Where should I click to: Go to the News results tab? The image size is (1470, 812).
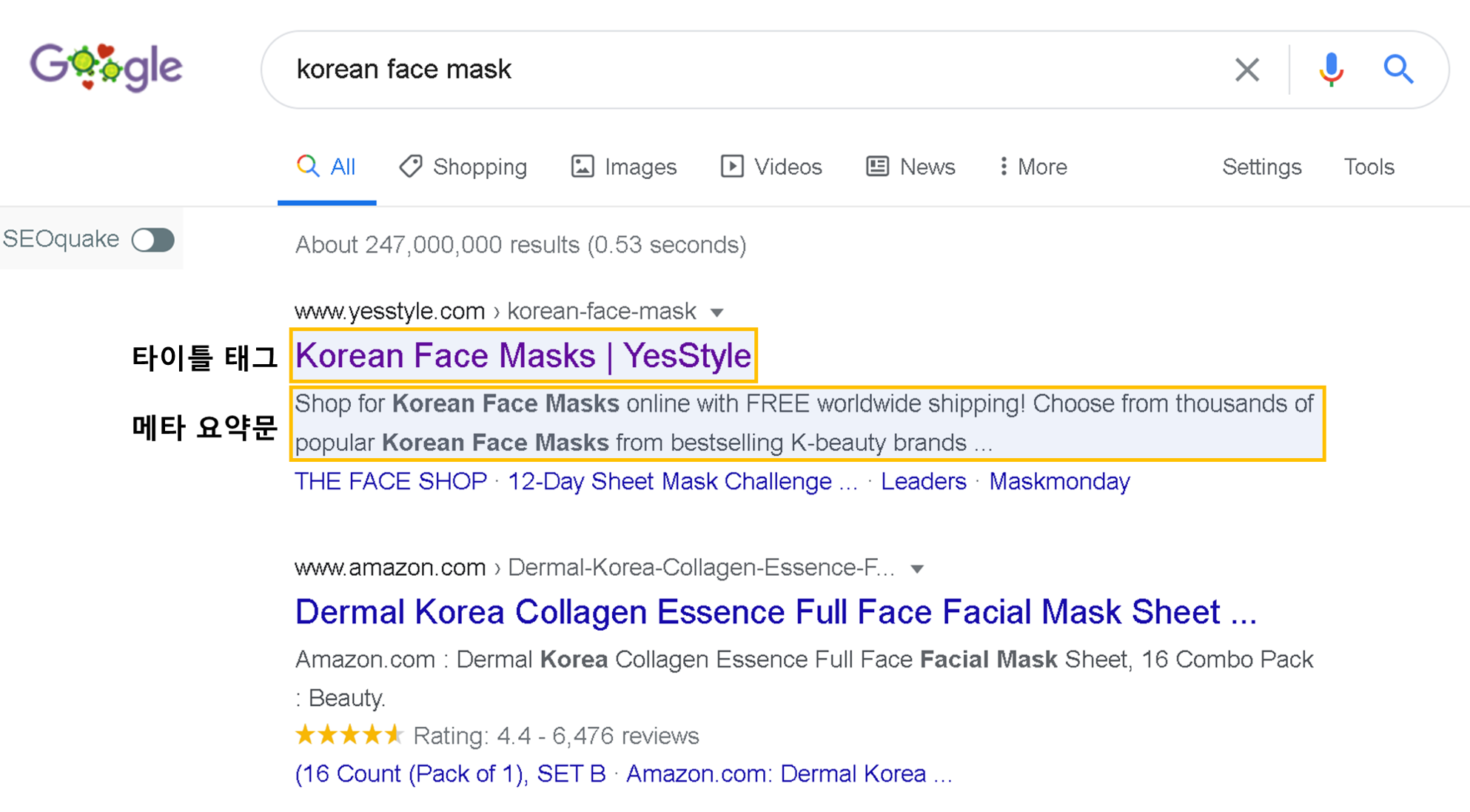coord(910,167)
